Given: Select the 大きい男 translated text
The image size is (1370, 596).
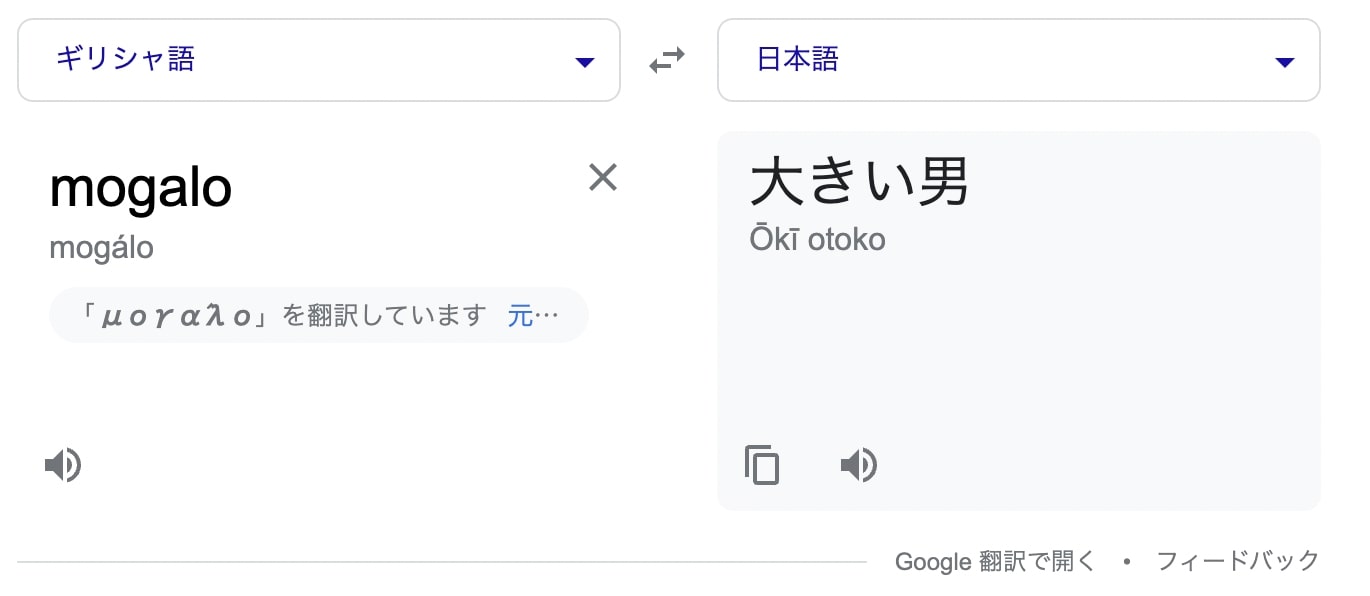Looking at the screenshot, I should tap(859, 182).
